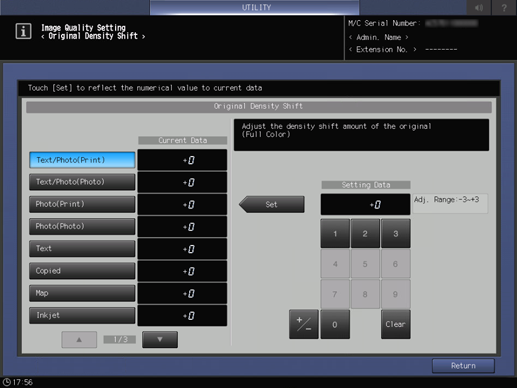517x388 pixels.
Task: Click the Return button
Action: click(x=463, y=366)
